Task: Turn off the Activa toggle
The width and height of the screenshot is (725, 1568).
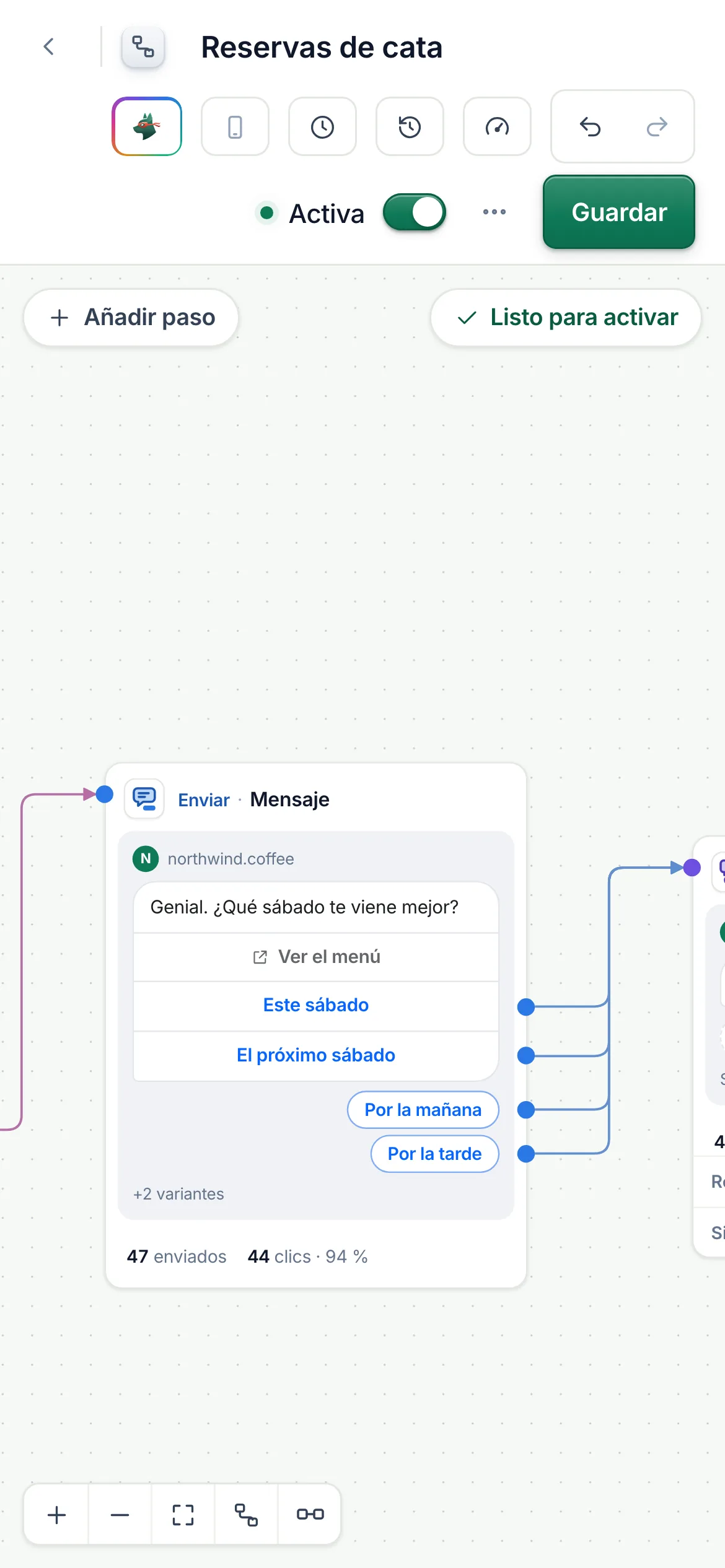Action: (415, 212)
